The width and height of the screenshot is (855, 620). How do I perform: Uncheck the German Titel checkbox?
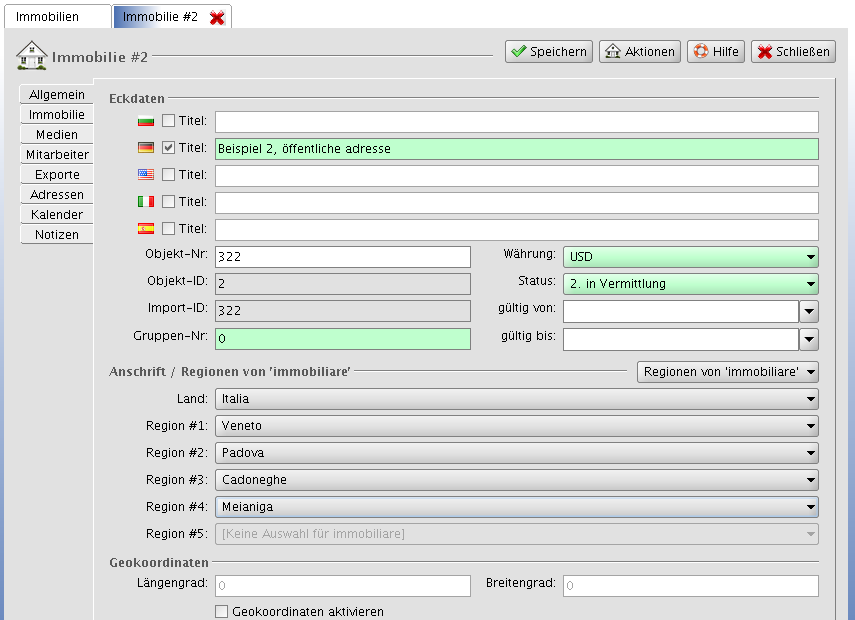[x=168, y=148]
